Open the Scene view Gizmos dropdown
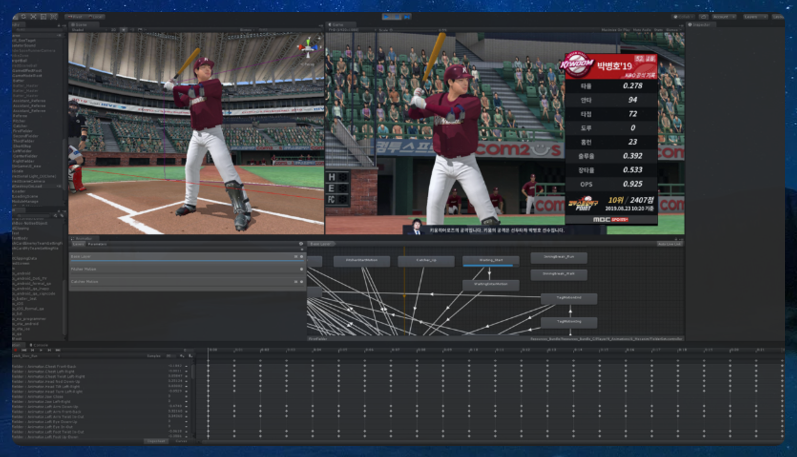The image size is (797, 457). (247, 29)
